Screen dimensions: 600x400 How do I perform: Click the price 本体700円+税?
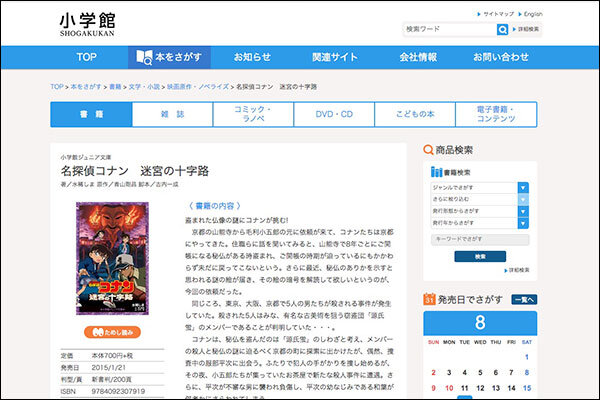point(112,356)
